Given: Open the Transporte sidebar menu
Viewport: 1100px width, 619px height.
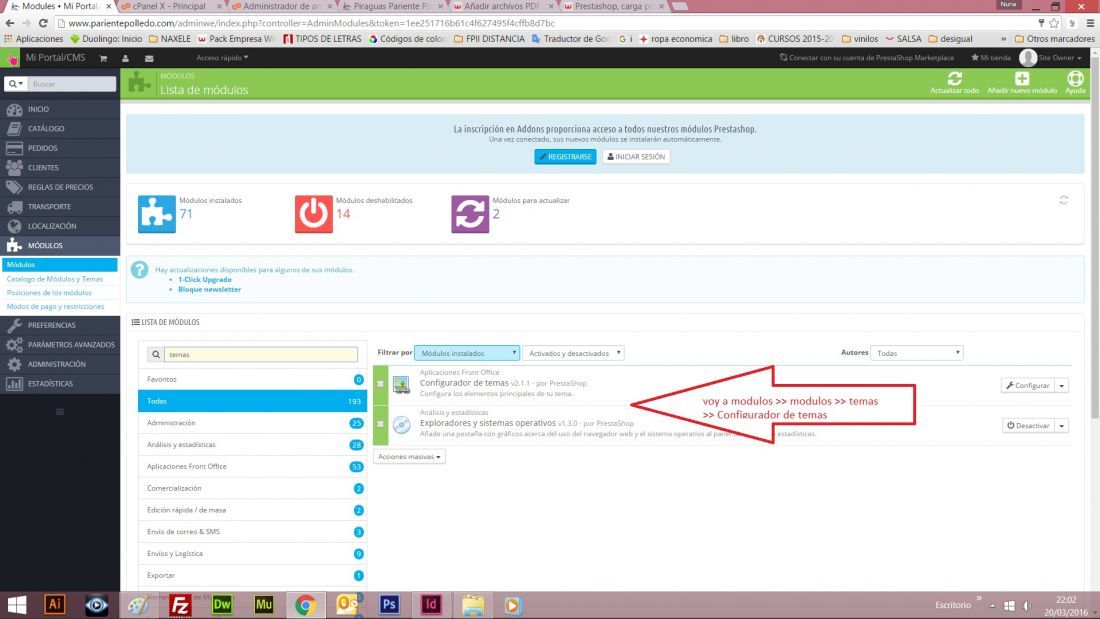Looking at the screenshot, I should click(x=60, y=206).
